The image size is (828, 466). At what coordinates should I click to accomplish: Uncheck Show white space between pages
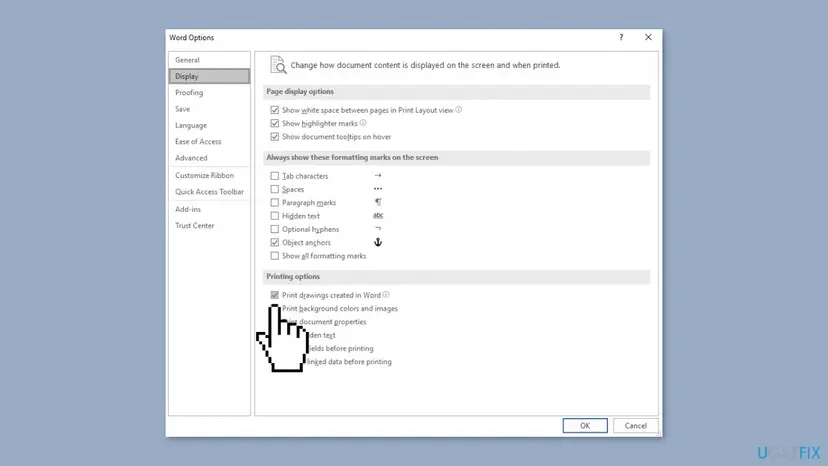pyautogui.click(x=275, y=110)
